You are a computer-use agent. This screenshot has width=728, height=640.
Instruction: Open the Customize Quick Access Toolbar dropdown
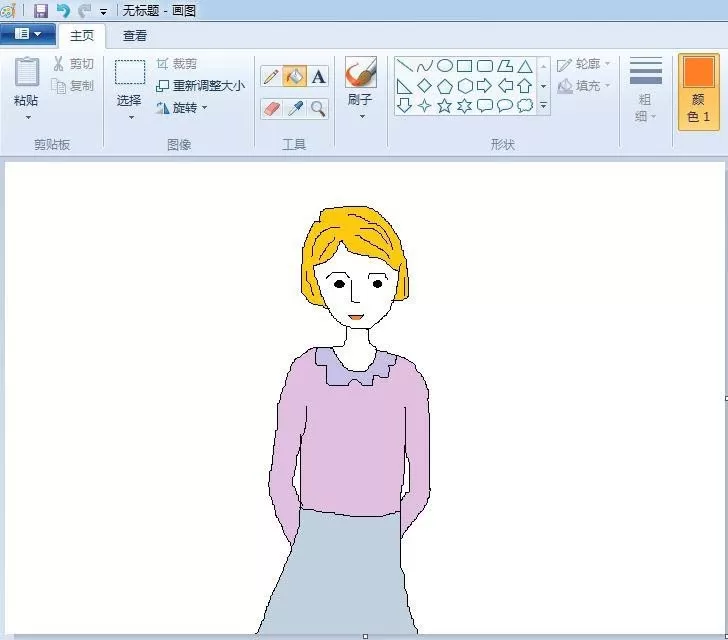tap(104, 11)
